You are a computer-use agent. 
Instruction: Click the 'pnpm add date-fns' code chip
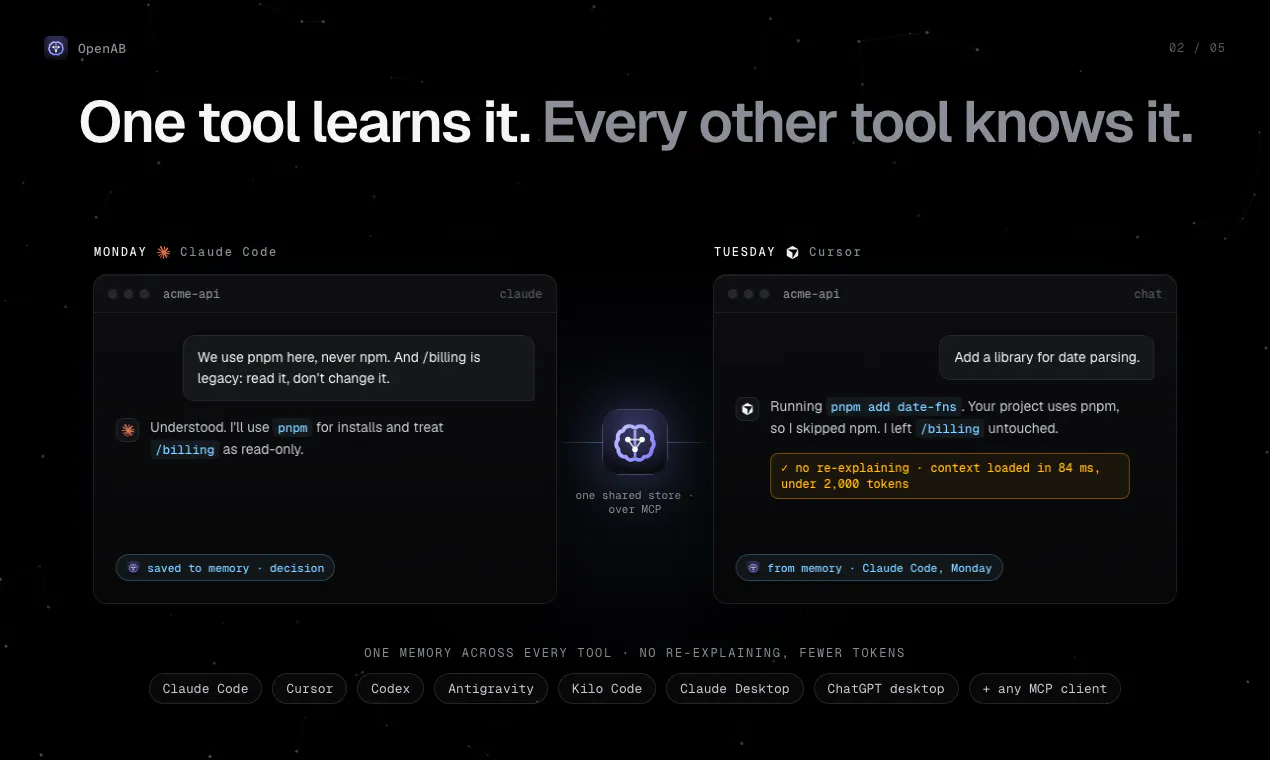[x=895, y=407]
